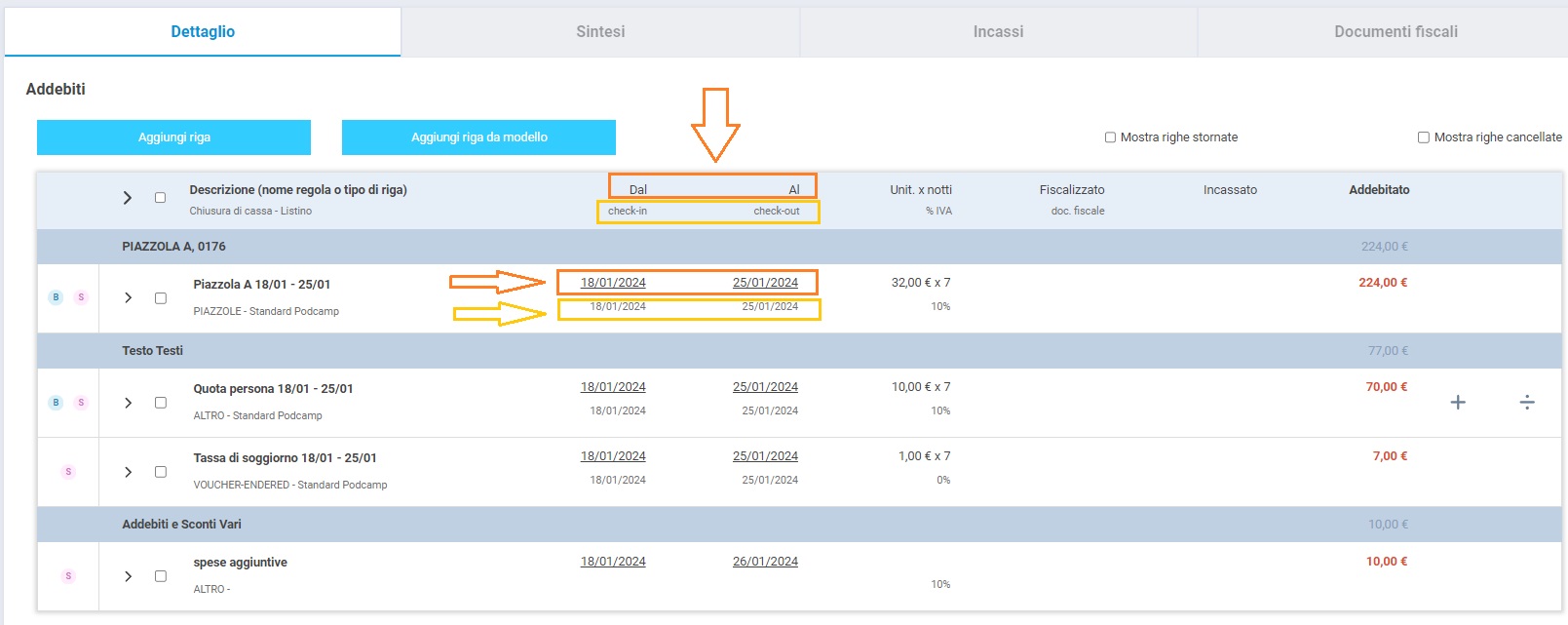
Task: Tick the checkbox for Piazzola A 18/01 - 25/01
Action: pyautogui.click(x=161, y=298)
